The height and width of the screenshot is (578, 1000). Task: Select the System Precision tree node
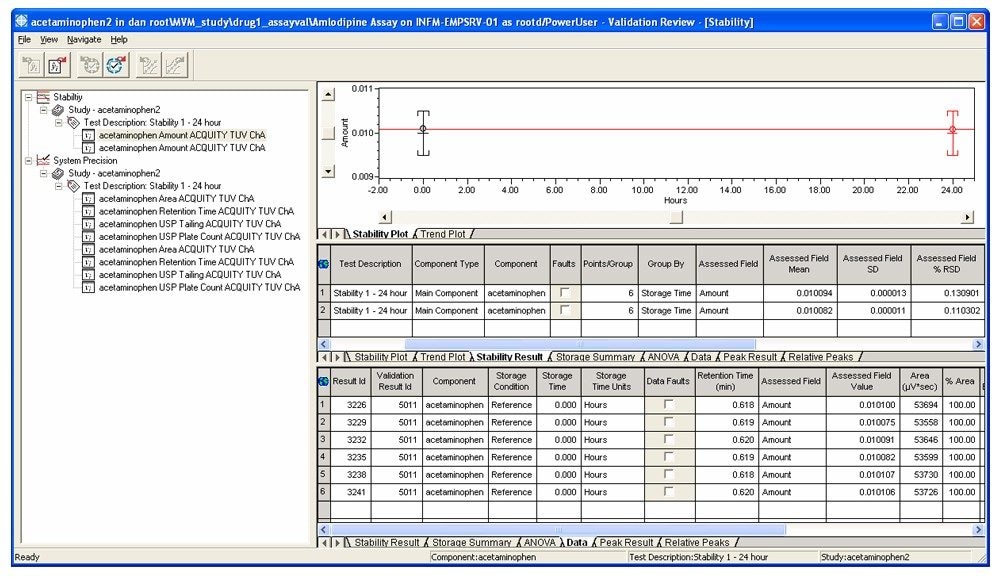pos(85,160)
